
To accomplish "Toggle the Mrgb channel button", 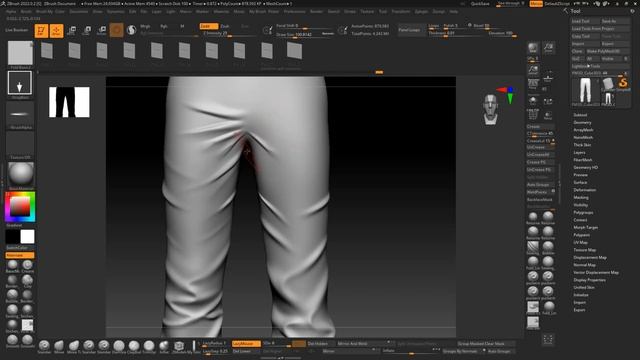I will click(145, 26).
